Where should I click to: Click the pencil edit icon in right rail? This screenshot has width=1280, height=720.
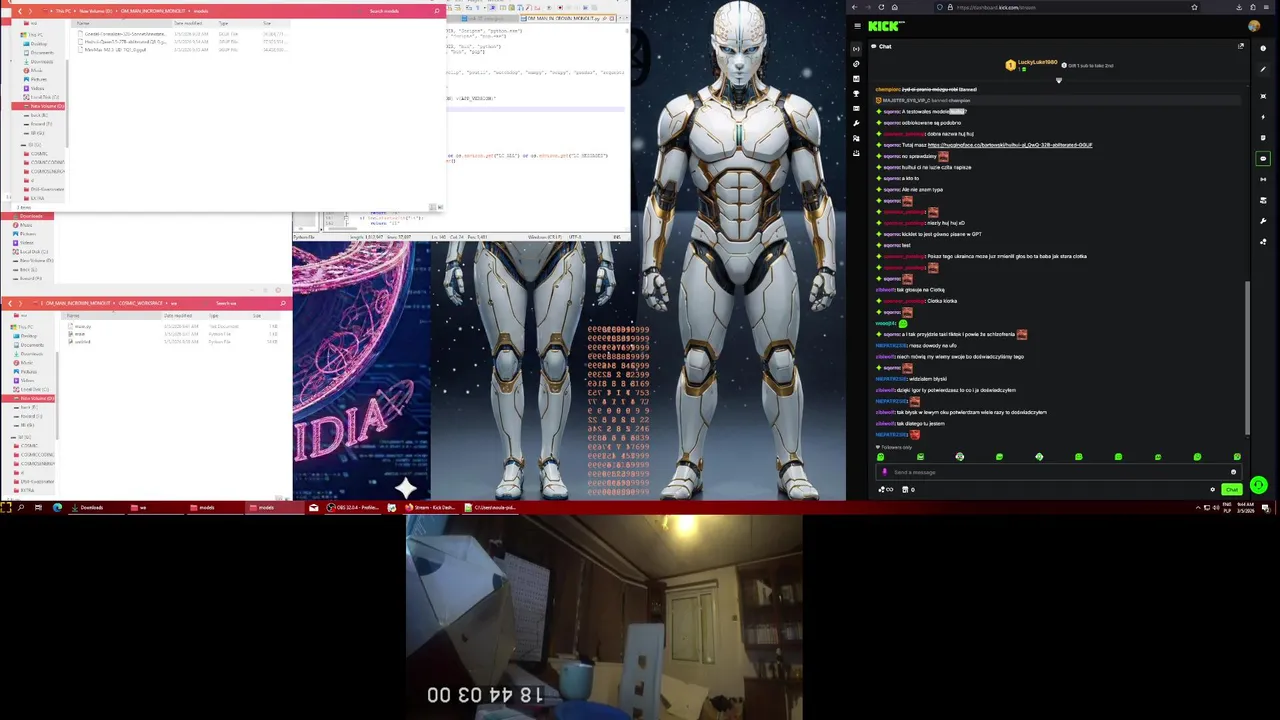point(1263,68)
